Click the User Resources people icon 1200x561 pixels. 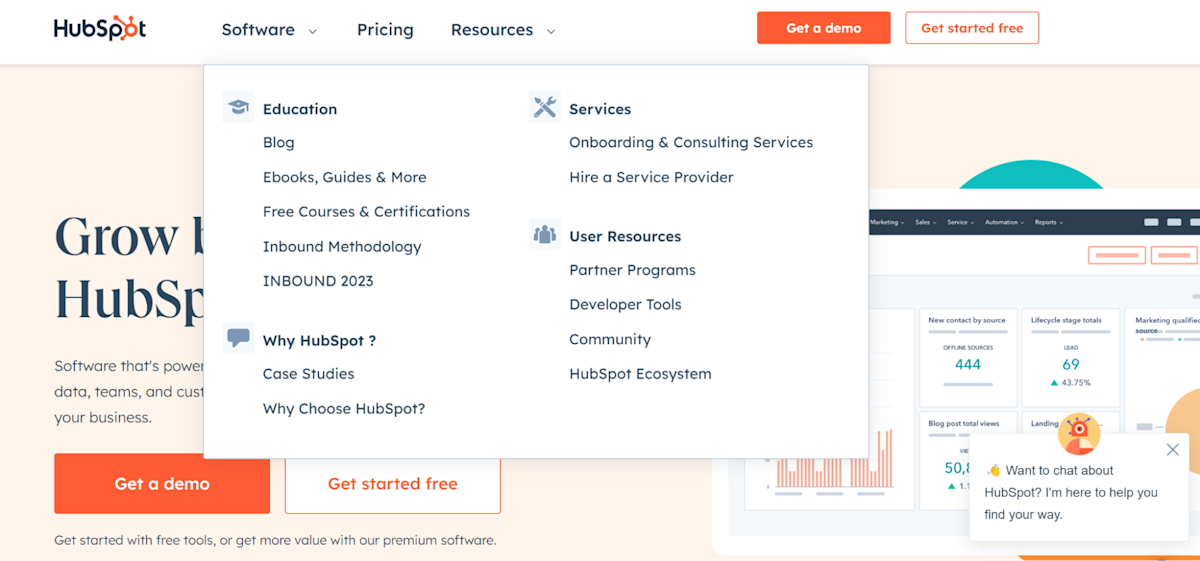pos(545,235)
